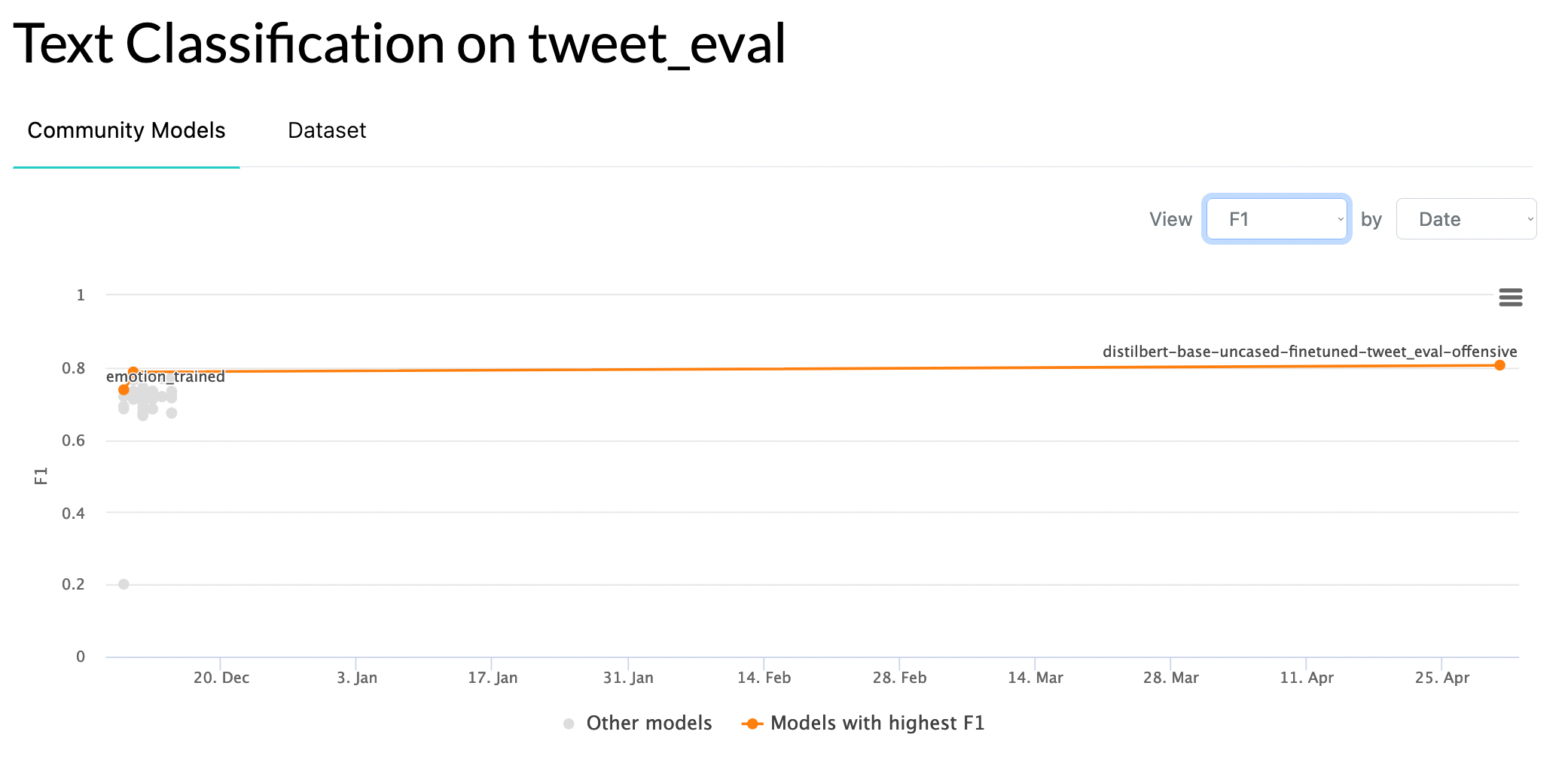Click the lowest gray point on the cluster's right
Viewport: 1568px width, 759px height.
172,413
